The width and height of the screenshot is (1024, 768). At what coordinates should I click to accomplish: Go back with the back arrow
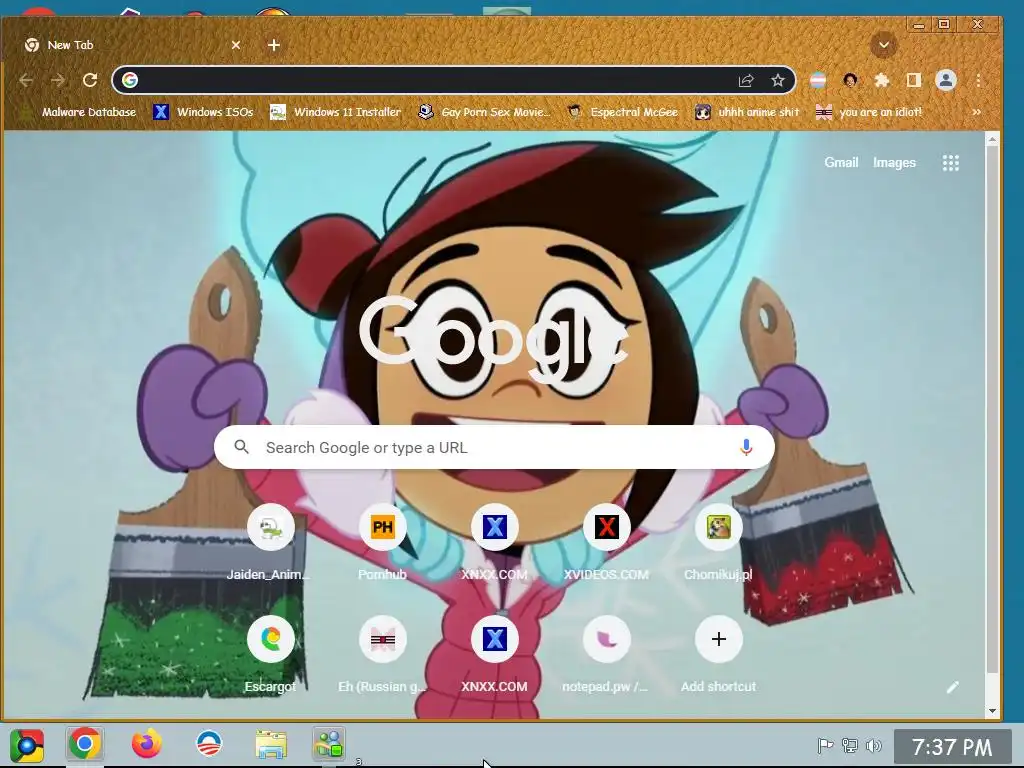26,80
